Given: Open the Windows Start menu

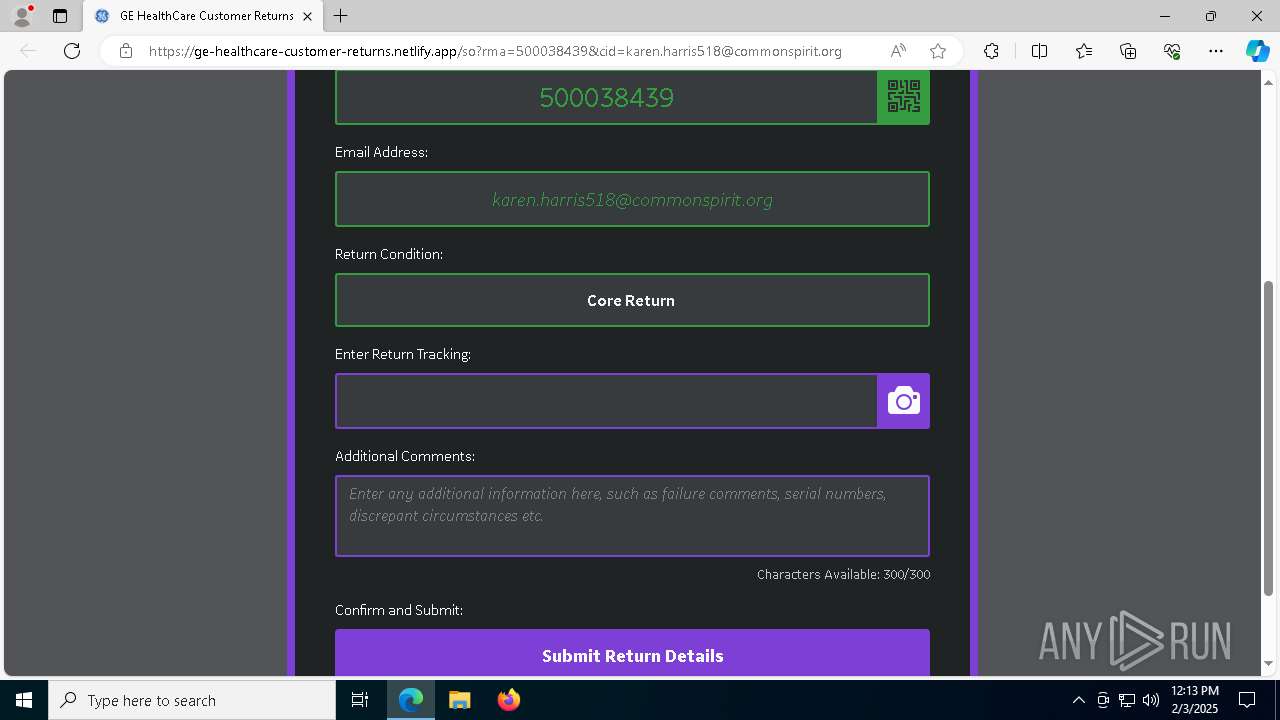Looking at the screenshot, I should pyautogui.click(x=24, y=700).
